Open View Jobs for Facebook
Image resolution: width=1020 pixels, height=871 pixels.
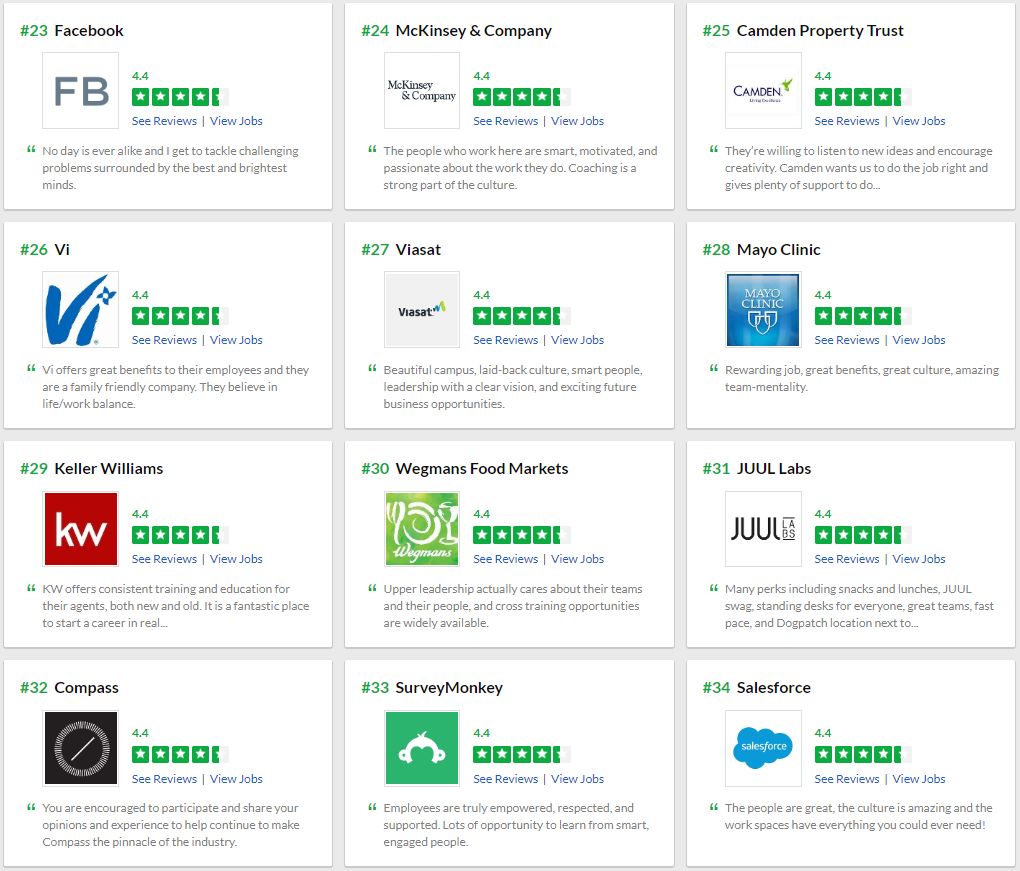(236, 121)
